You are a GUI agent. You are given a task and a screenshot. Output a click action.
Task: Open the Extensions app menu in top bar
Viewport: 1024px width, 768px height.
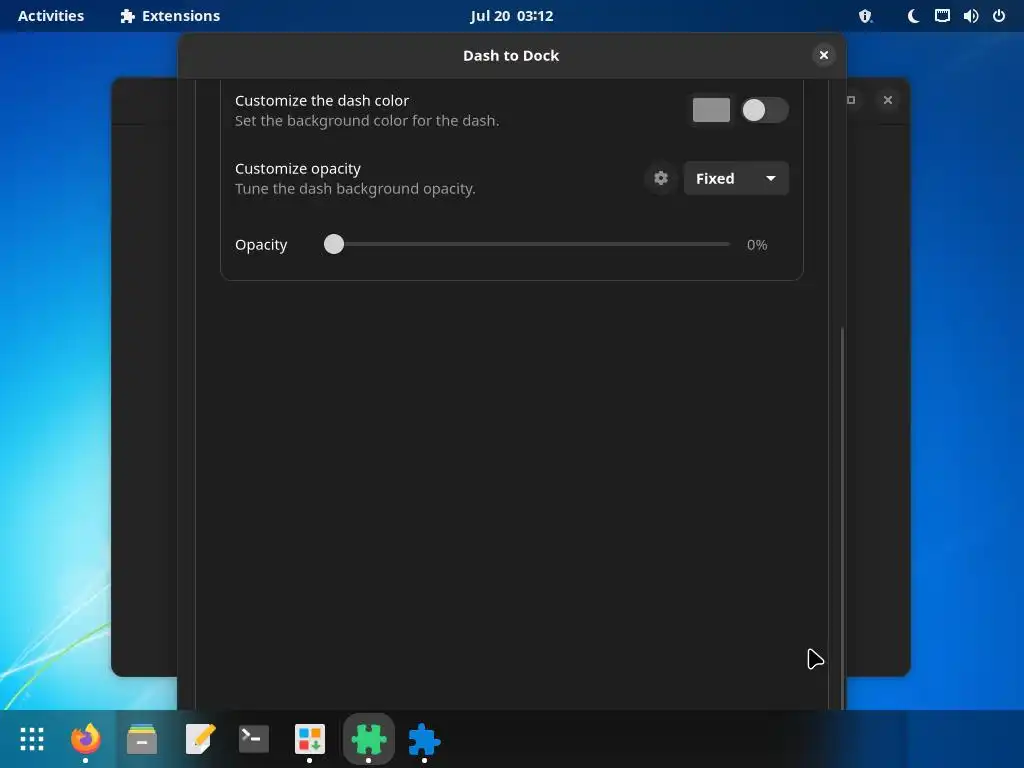pyautogui.click(x=170, y=16)
